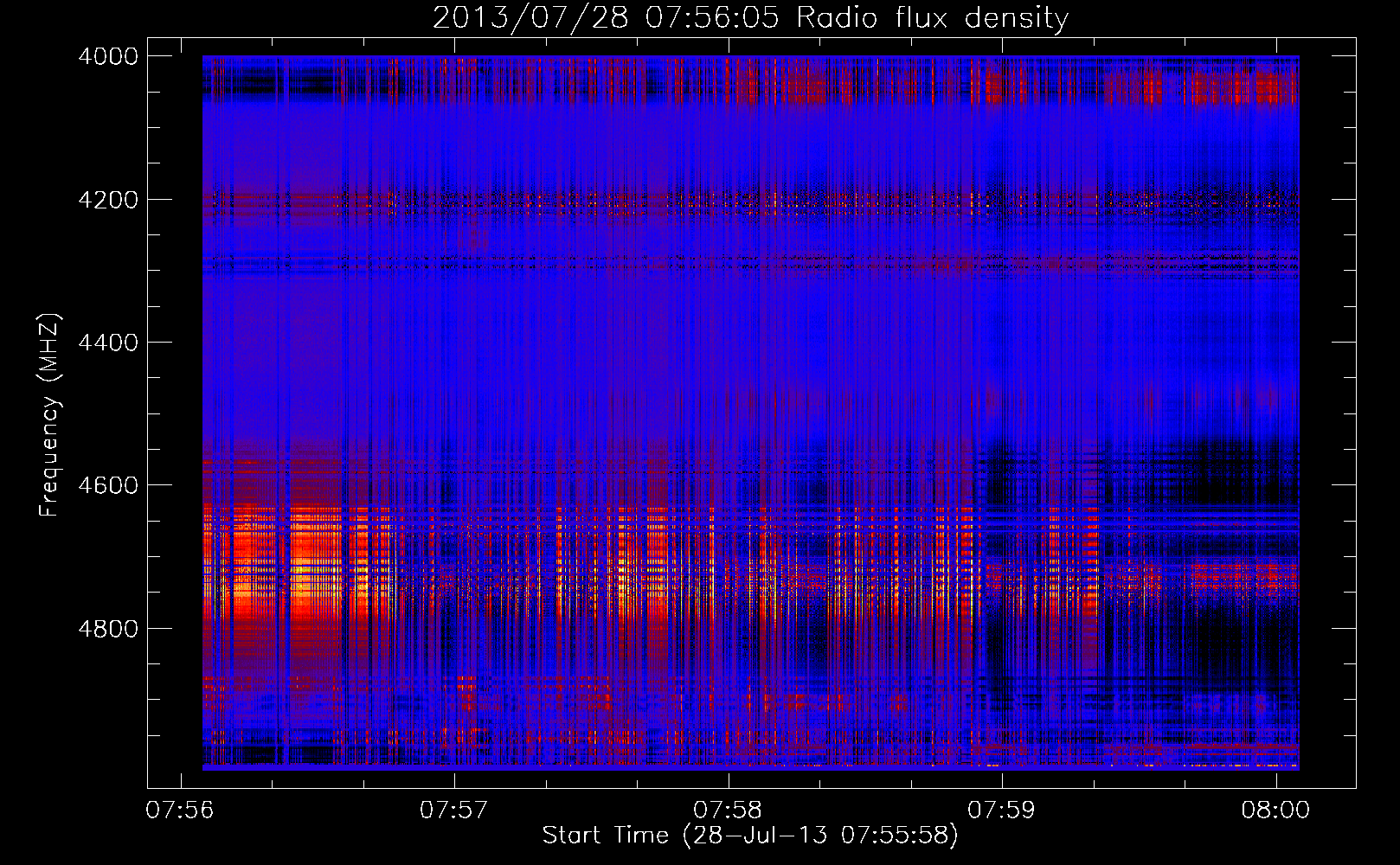Select the 4800 frequency tick label
This screenshot has width=1400, height=865.
pyautogui.click(x=108, y=628)
